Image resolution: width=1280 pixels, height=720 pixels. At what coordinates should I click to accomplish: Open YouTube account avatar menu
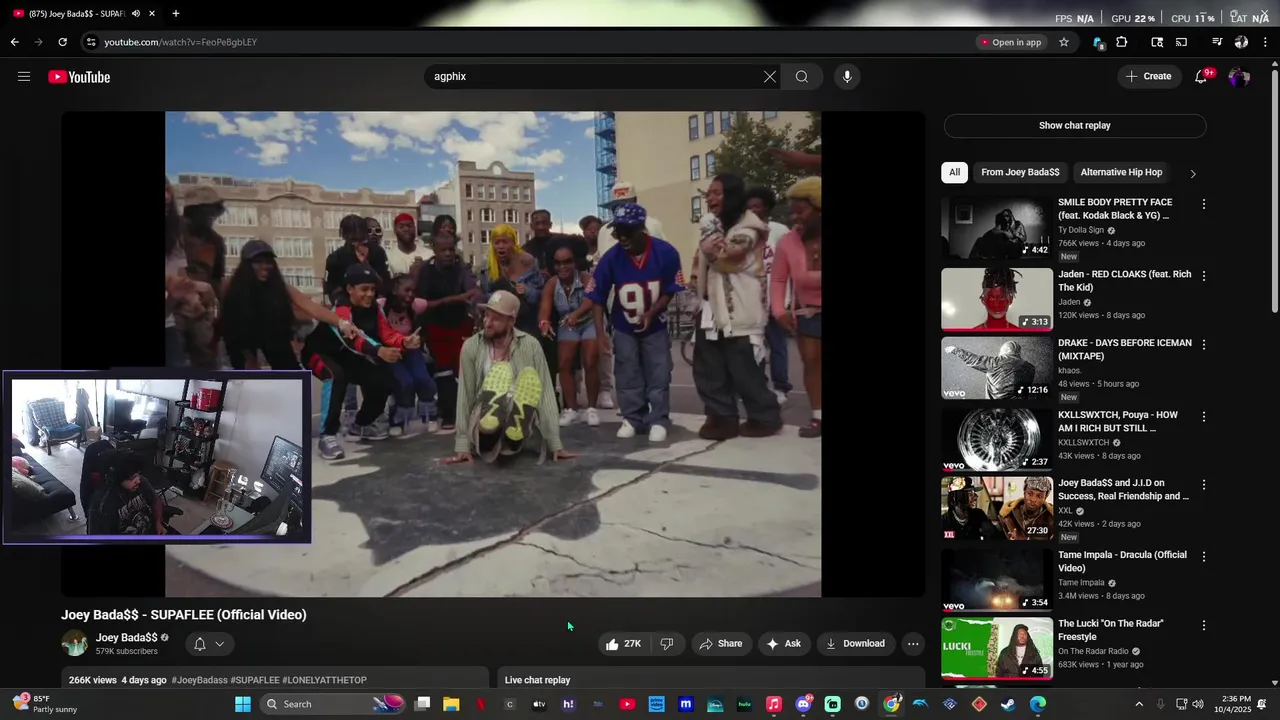pyautogui.click(x=1239, y=77)
